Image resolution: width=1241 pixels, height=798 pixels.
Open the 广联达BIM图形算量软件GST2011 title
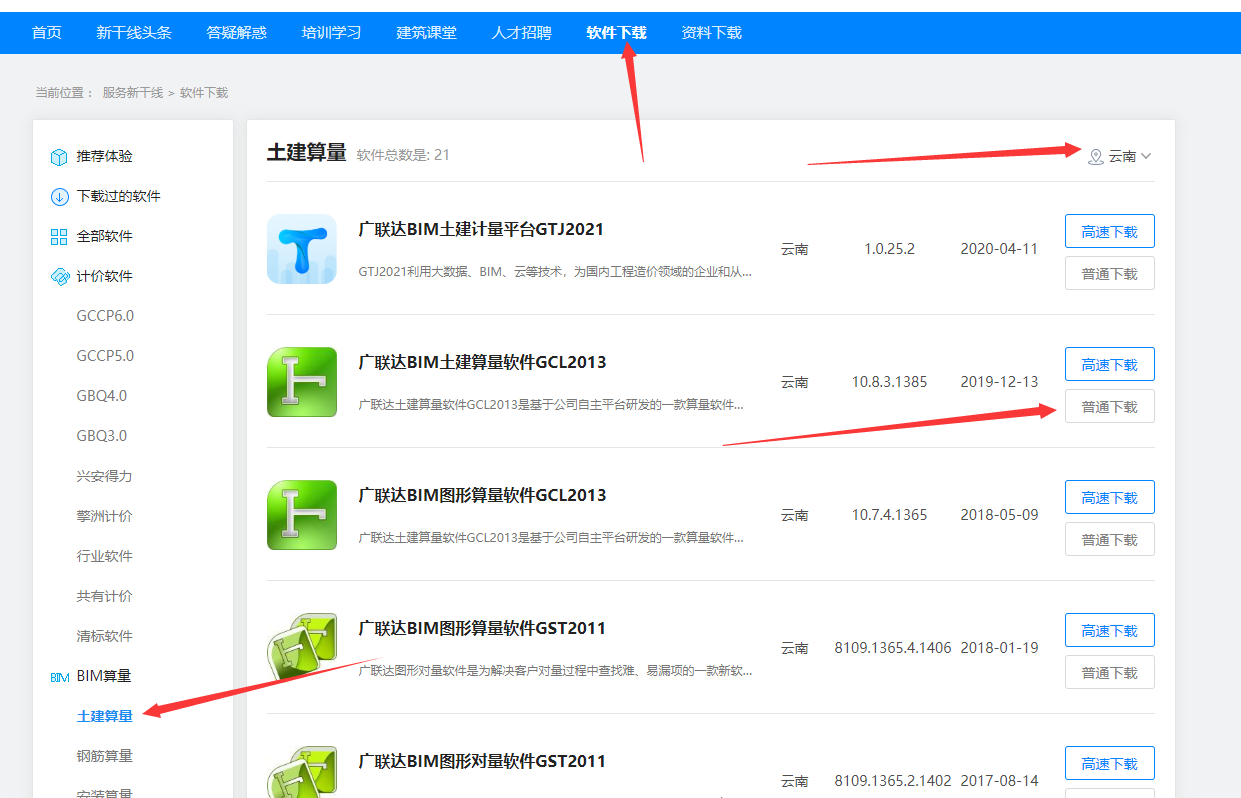(x=482, y=628)
